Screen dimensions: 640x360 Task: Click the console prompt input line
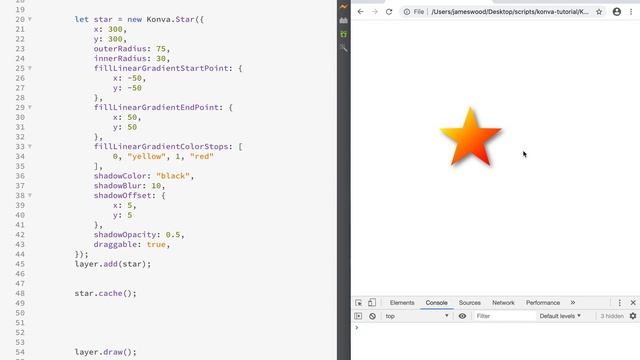496,328
